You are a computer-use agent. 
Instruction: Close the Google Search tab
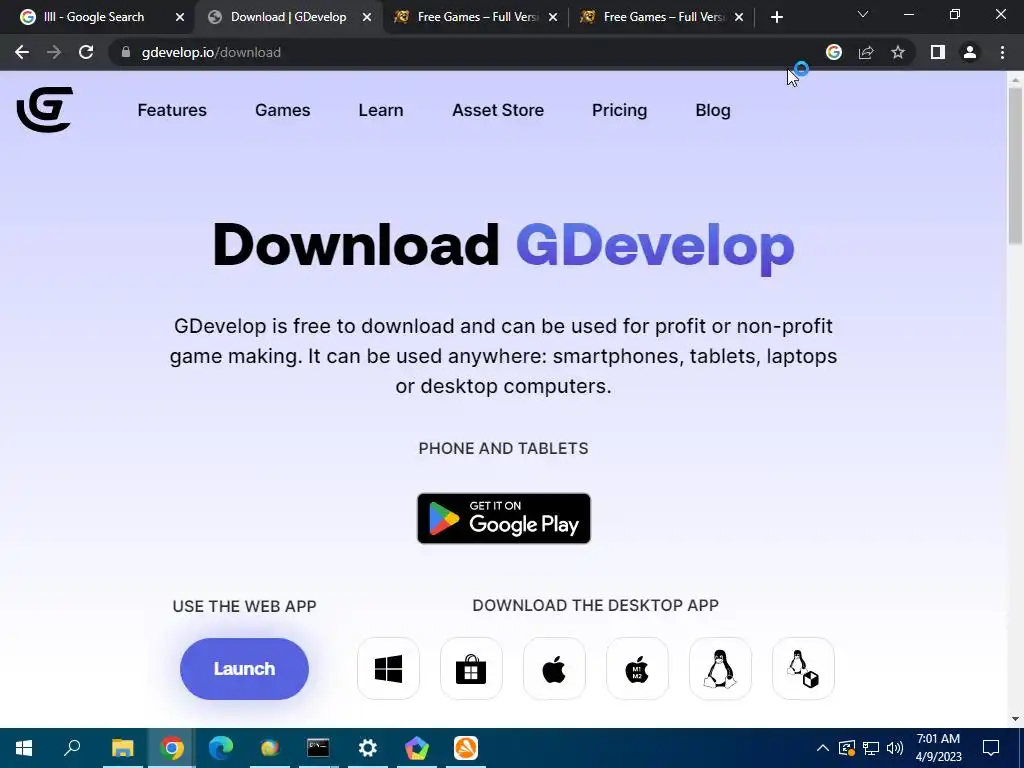(180, 18)
